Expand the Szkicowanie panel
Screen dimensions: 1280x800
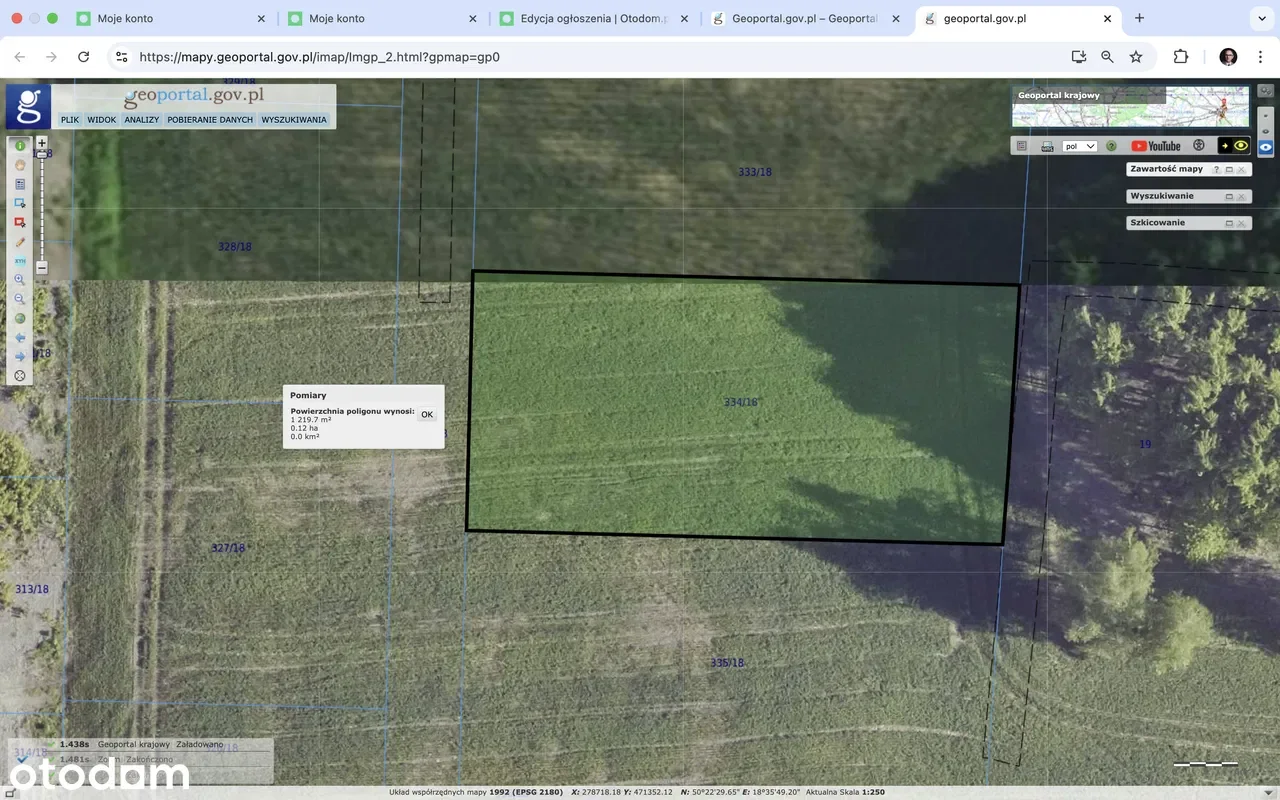click(x=1229, y=223)
